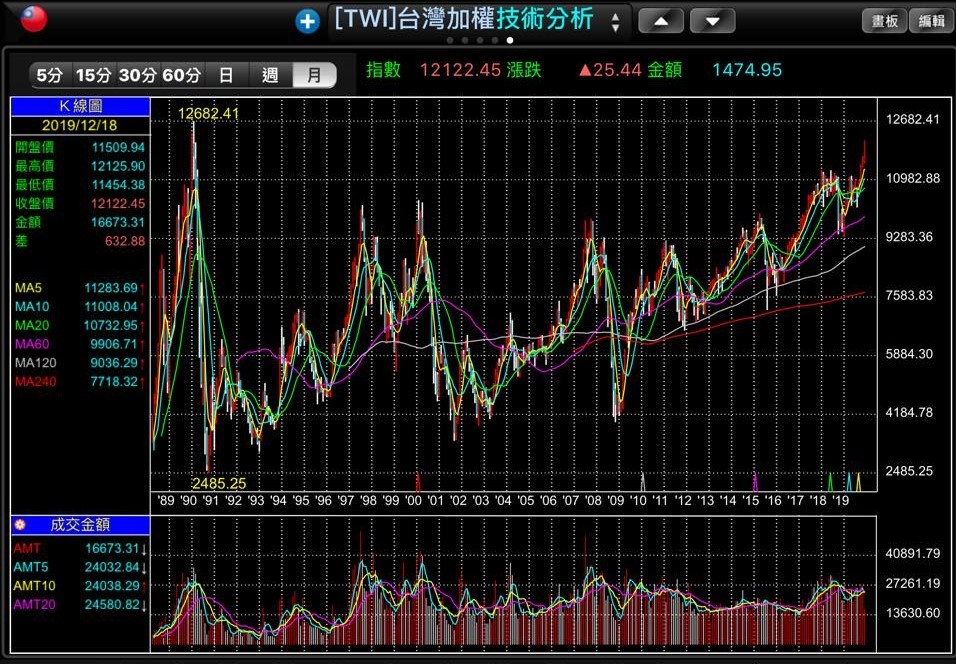Click the magenta MA60 legend label
The width and height of the screenshot is (956, 664).
[x=31, y=343]
